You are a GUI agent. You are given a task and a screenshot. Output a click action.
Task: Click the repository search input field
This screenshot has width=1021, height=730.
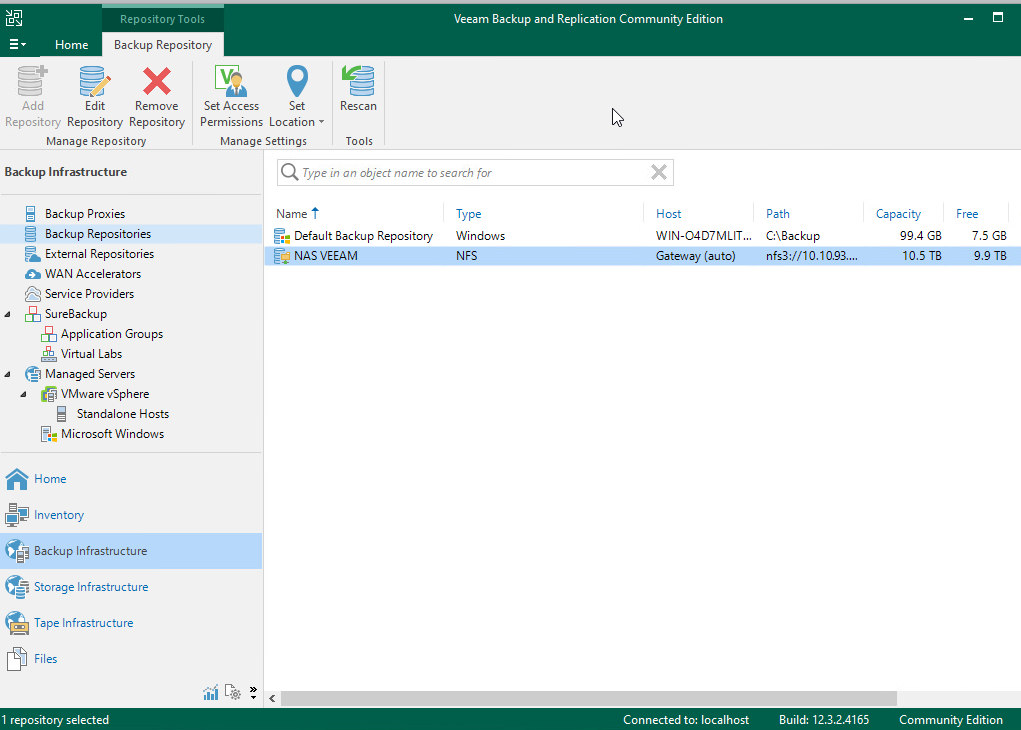pos(470,173)
